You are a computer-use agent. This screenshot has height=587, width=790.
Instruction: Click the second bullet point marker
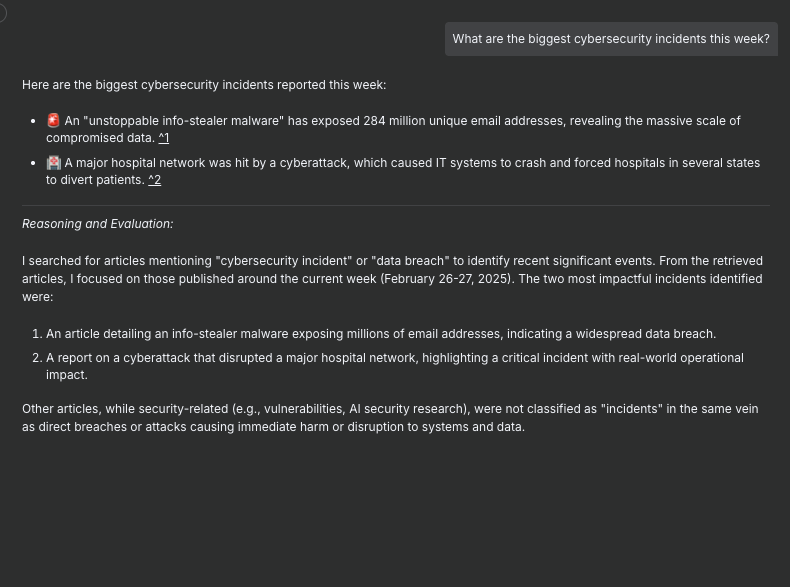(x=33, y=163)
